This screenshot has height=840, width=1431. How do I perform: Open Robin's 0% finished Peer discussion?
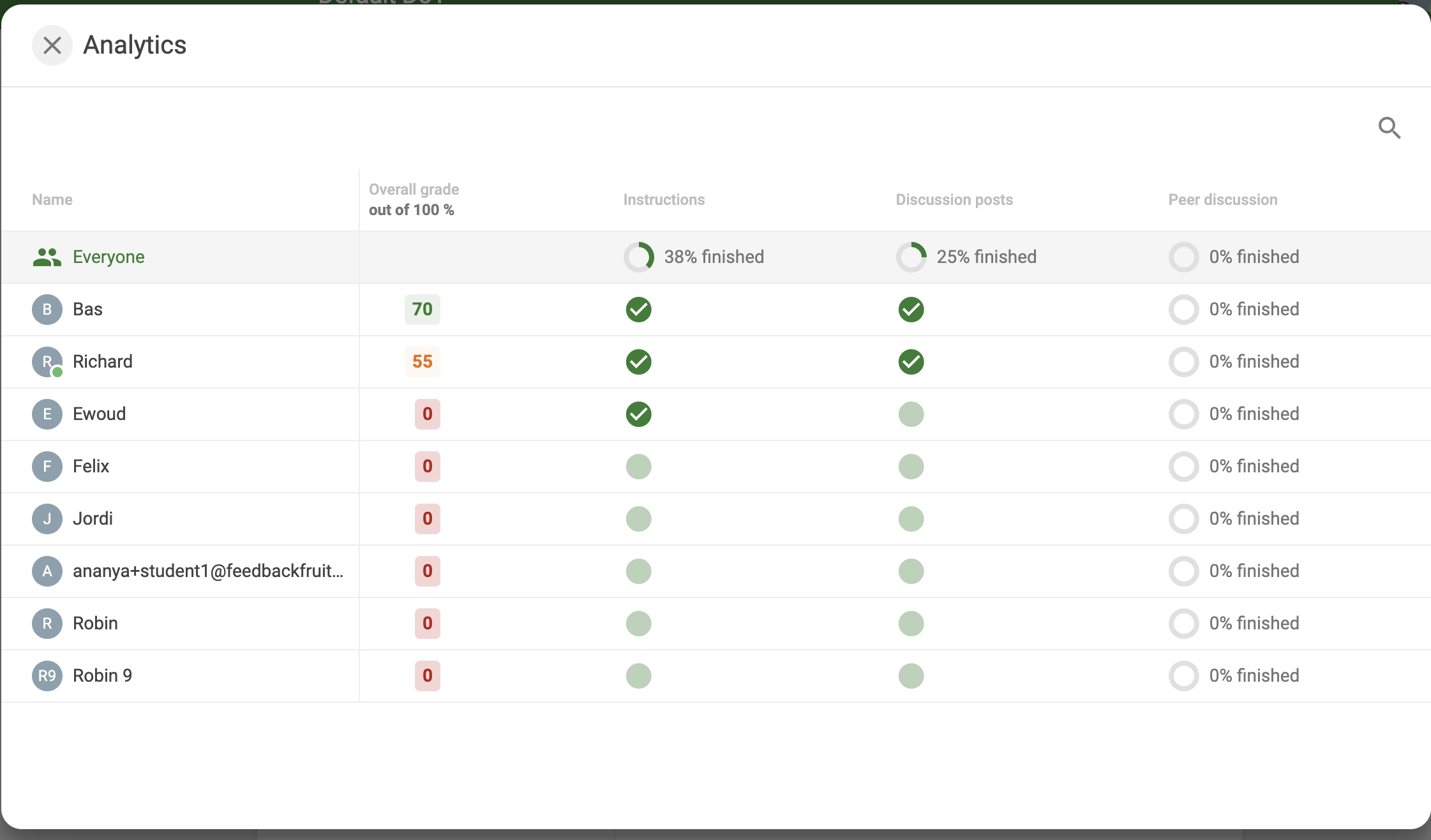(1234, 624)
